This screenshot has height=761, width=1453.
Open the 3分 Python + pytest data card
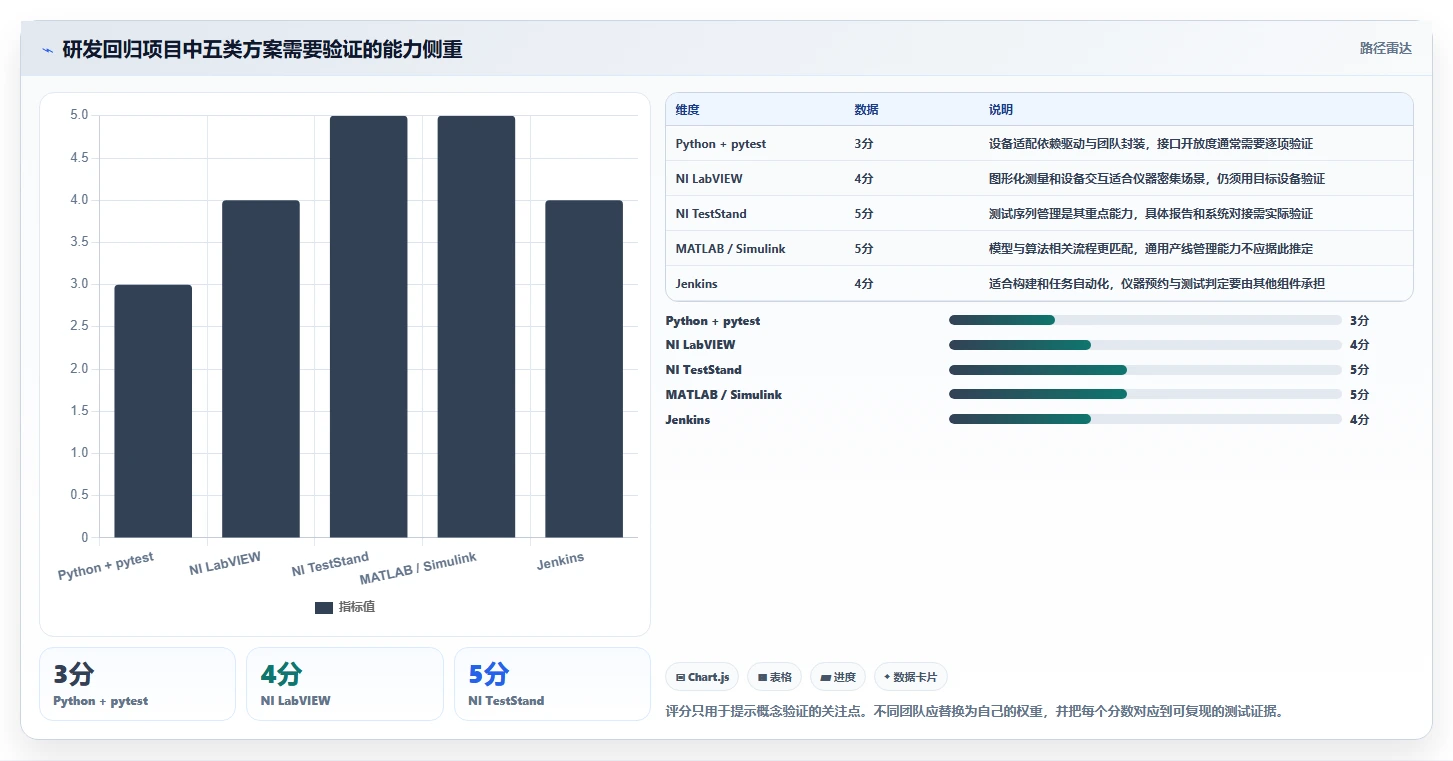(137, 684)
